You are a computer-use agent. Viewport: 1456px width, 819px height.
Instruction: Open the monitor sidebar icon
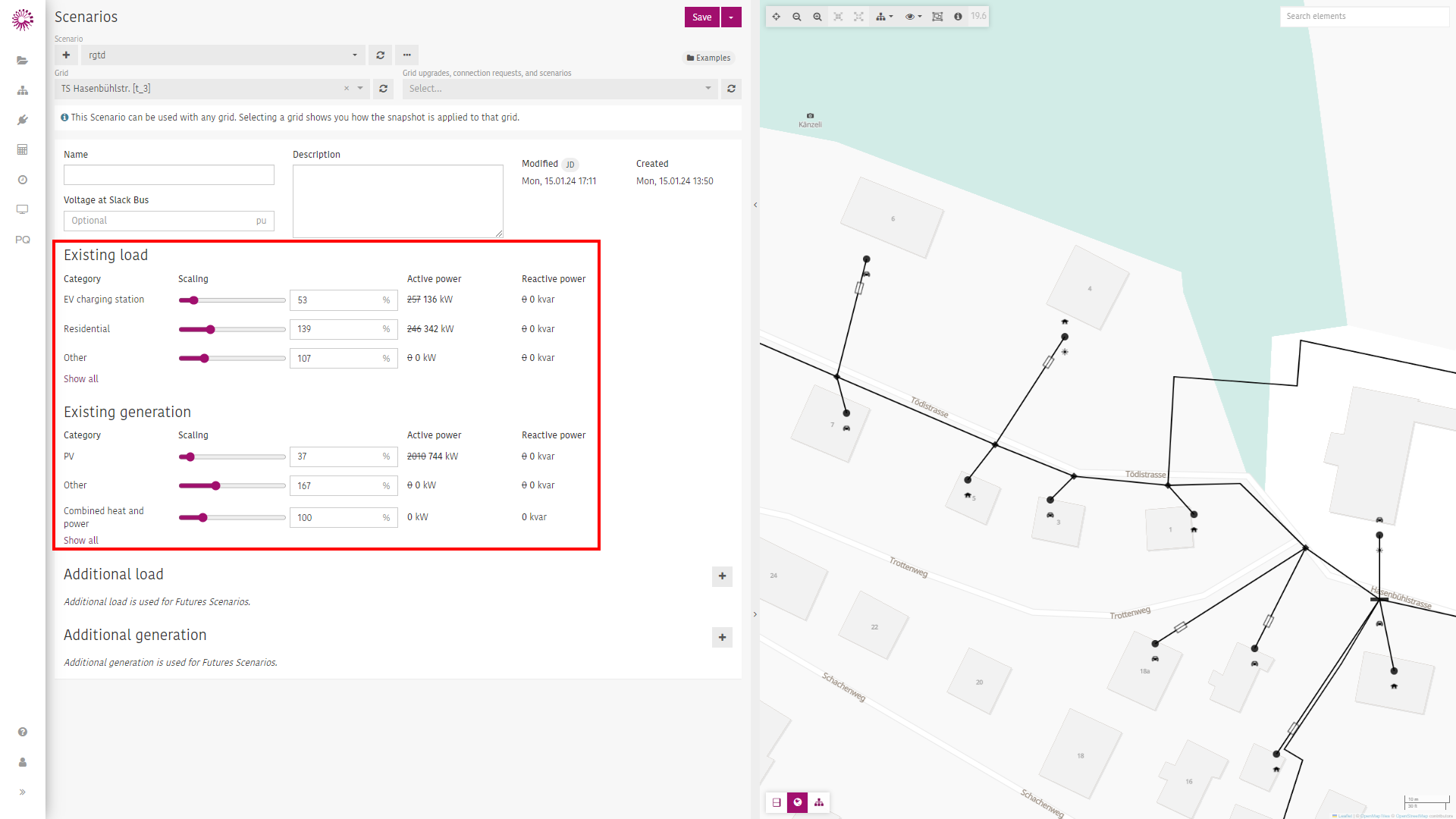coord(23,209)
